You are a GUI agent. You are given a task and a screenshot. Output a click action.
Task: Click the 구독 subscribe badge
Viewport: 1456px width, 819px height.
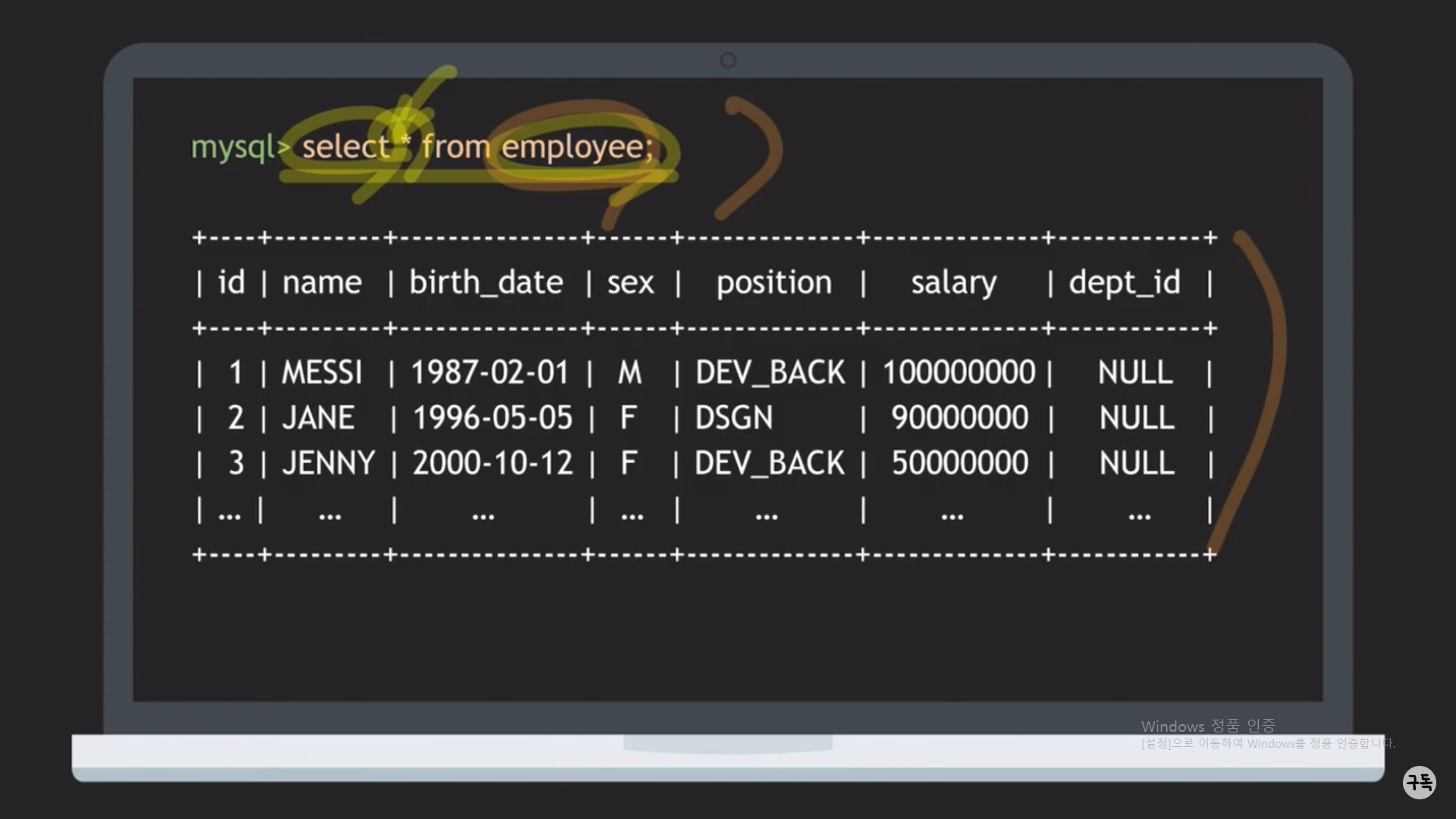tap(1419, 782)
